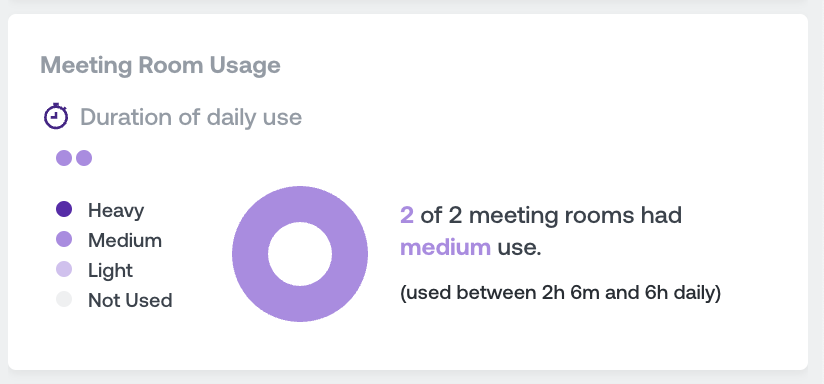Toggle Medium legend label
The height and width of the screenshot is (384, 824).
click(x=125, y=240)
